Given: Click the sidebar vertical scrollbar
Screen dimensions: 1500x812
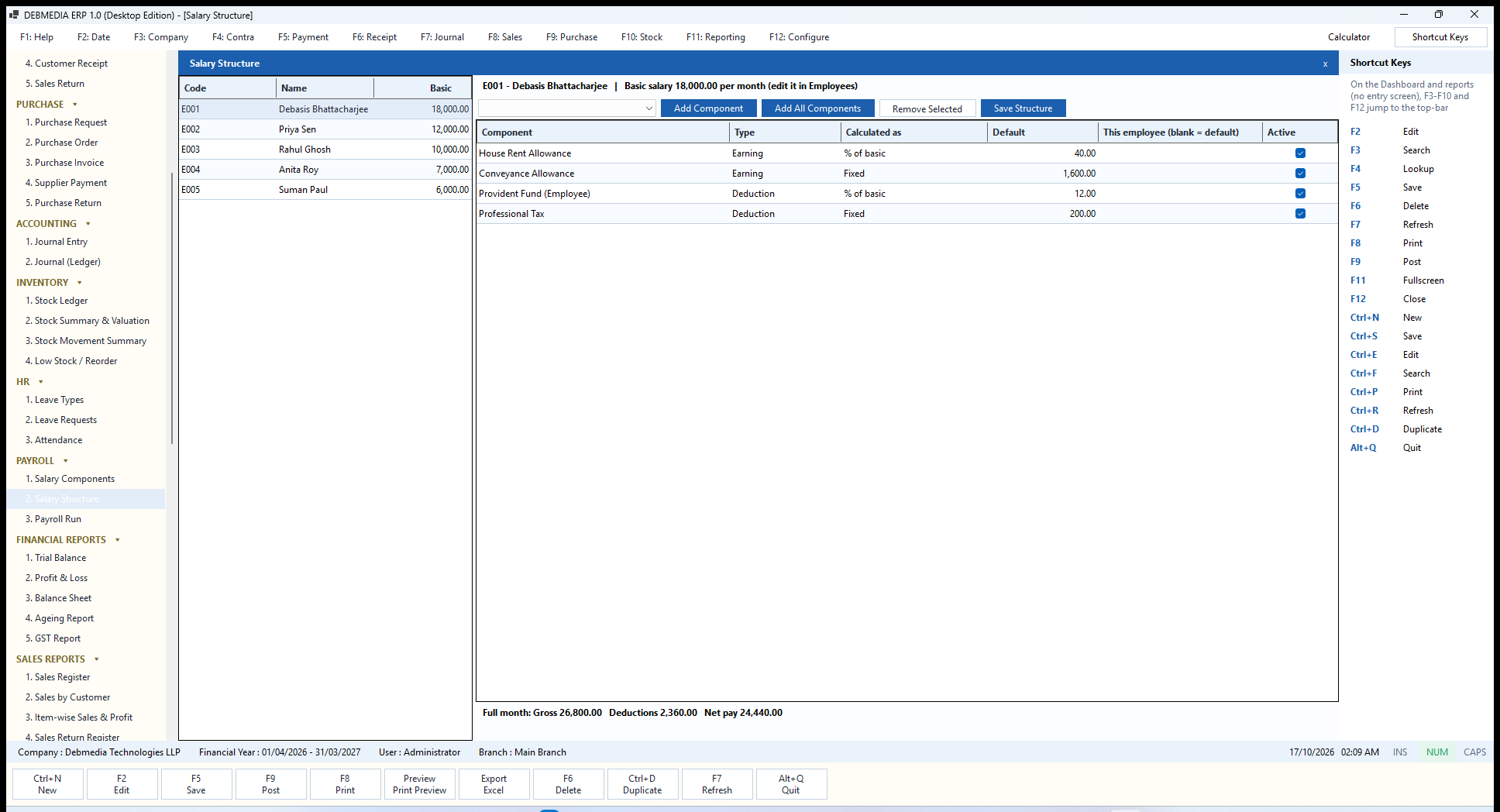Looking at the screenshot, I should click(x=171, y=308).
